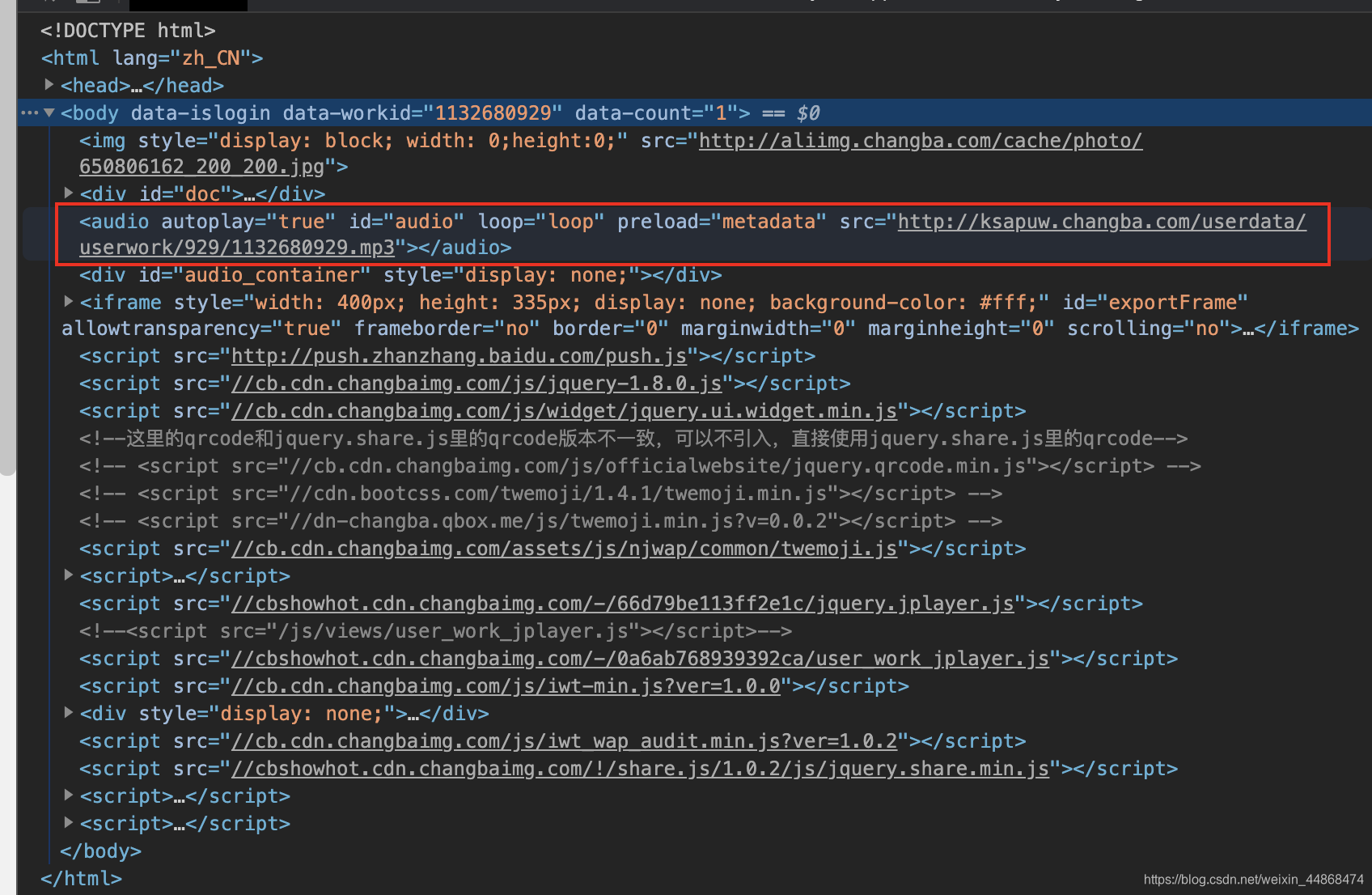The height and width of the screenshot is (895, 1372).
Task: Expand the first collapsed script node below twemoji.js
Action: 69,575
